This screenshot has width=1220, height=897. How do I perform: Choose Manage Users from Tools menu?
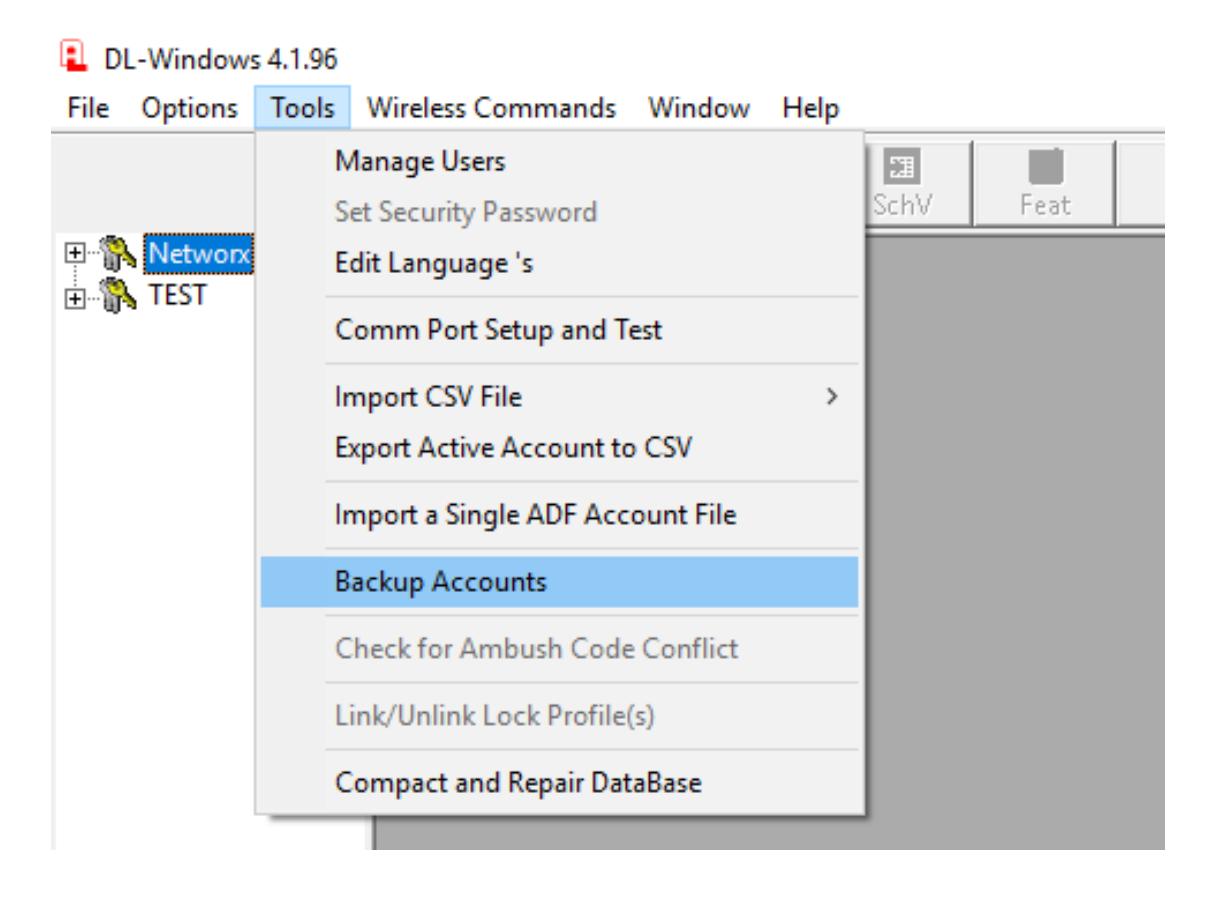click(x=560, y=160)
